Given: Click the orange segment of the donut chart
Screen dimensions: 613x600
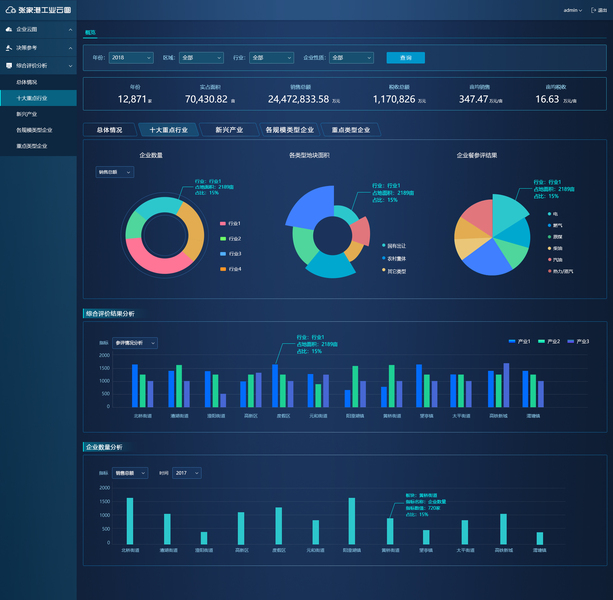Looking at the screenshot, I should point(194,231).
